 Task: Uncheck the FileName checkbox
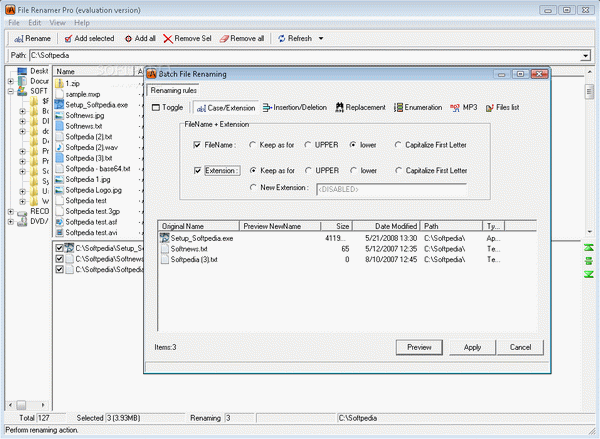tap(197, 145)
